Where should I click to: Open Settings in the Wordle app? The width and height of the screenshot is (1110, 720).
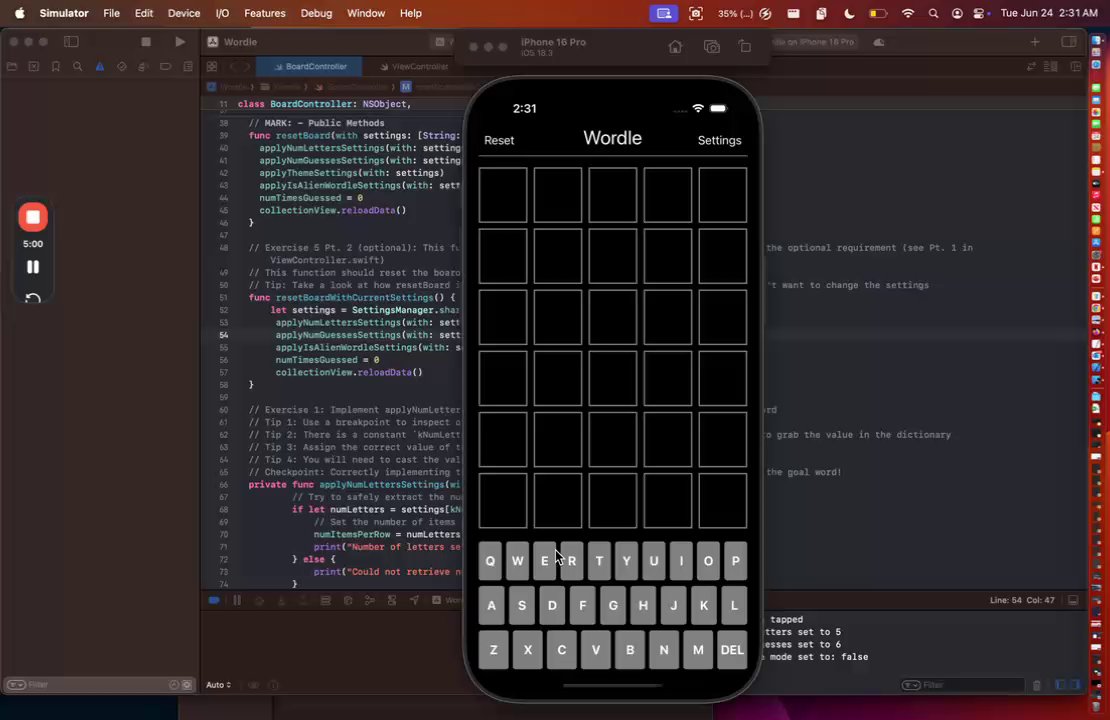point(719,140)
